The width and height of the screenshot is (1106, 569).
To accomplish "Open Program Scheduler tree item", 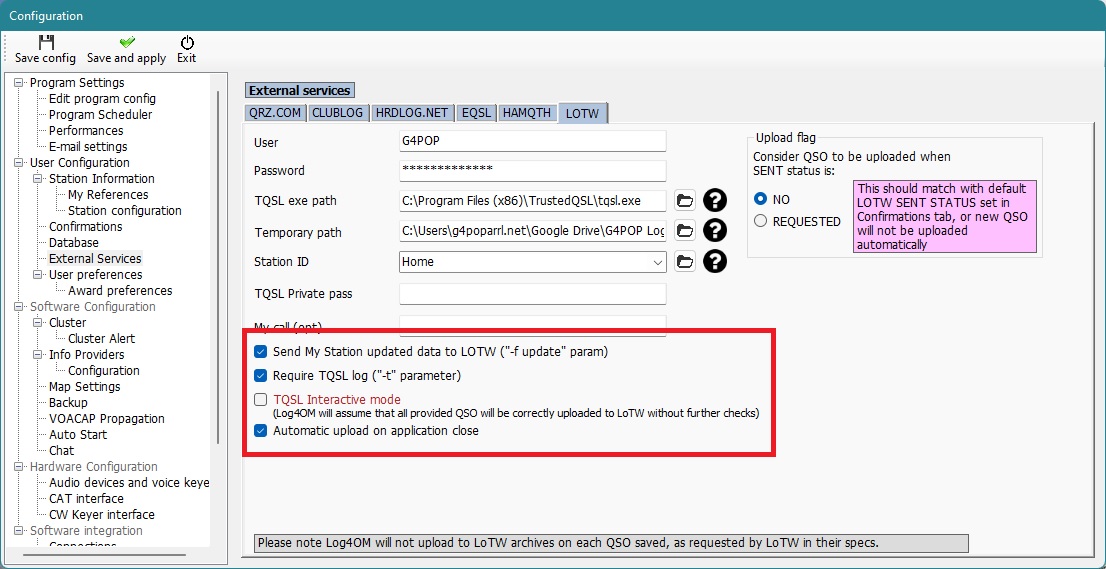I will pyautogui.click(x=100, y=115).
